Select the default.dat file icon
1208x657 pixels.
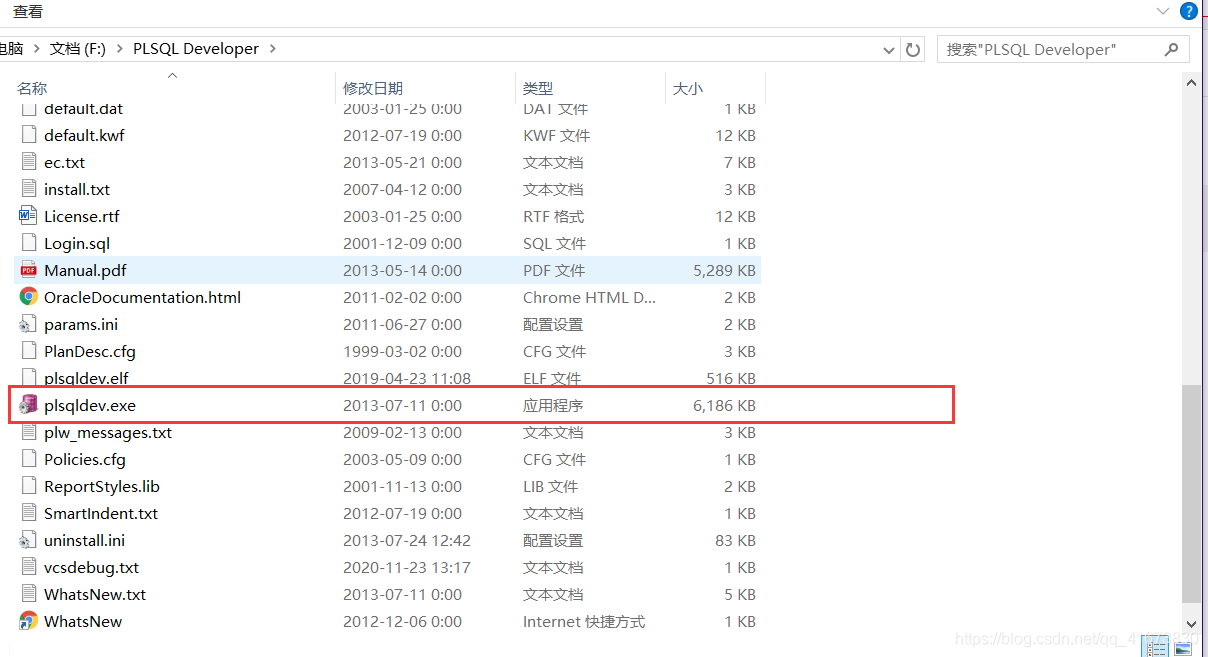point(28,108)
